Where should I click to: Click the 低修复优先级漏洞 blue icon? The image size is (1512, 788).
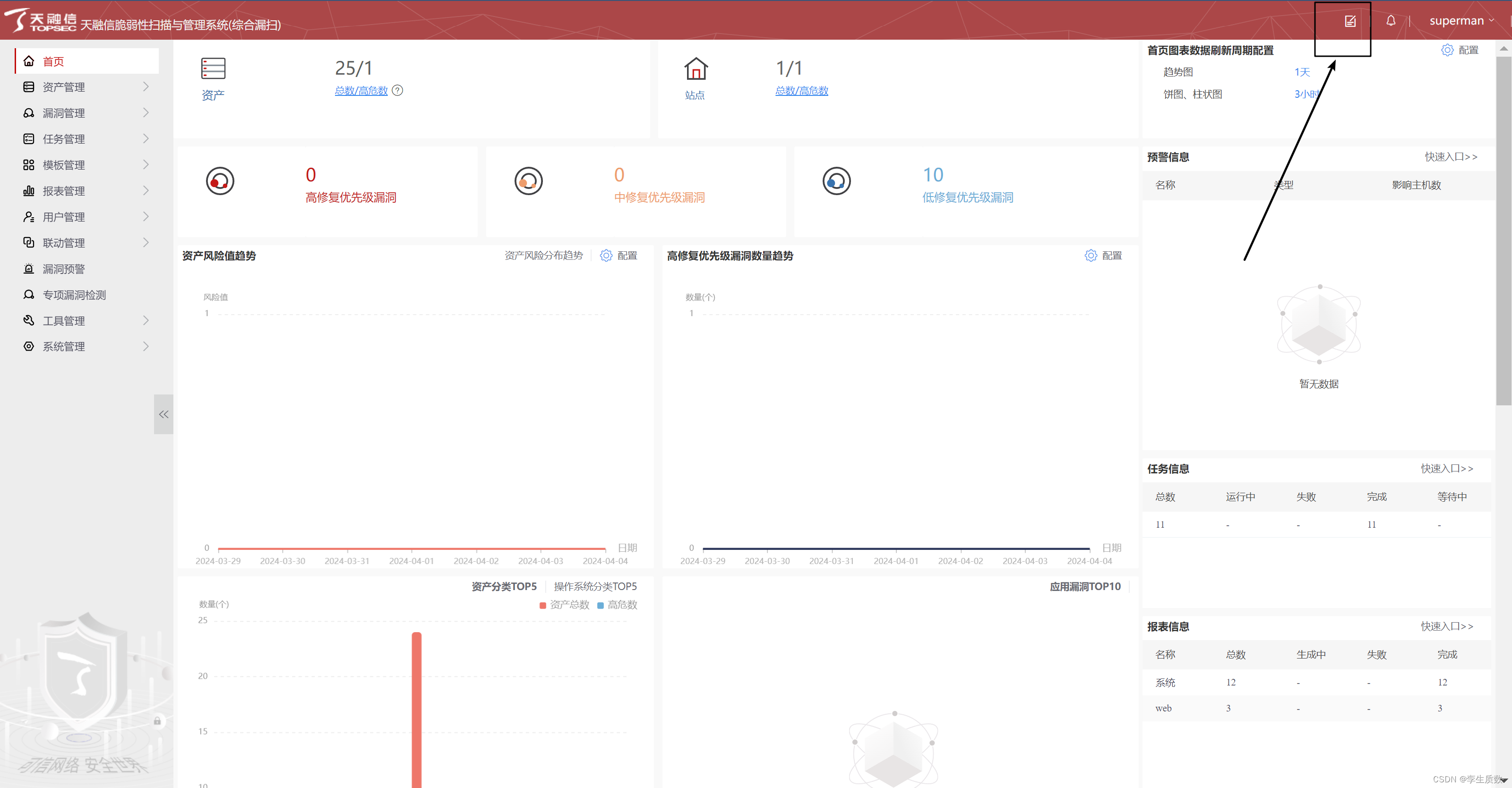(x=836, y=181)
